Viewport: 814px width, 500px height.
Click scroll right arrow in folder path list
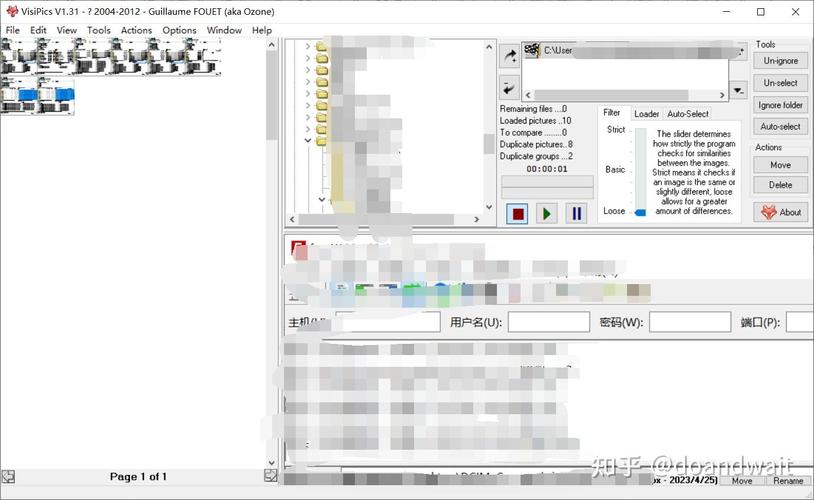pyautogui.click(x=722, y=95)
